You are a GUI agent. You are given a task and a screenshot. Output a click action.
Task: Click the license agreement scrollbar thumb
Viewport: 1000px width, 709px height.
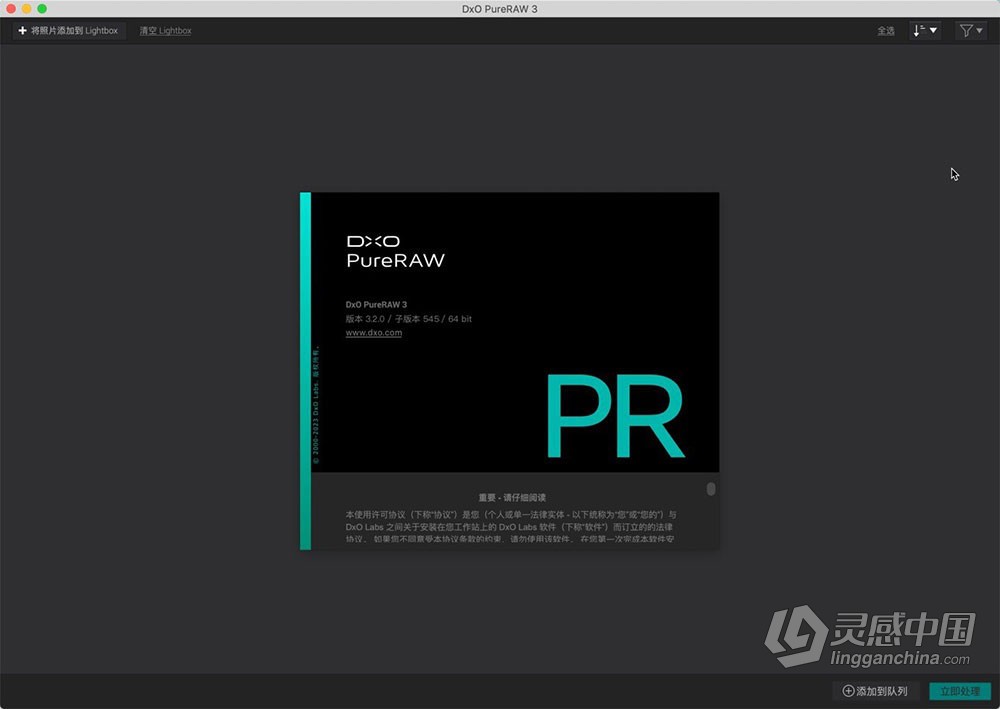(x=711, y=489)
